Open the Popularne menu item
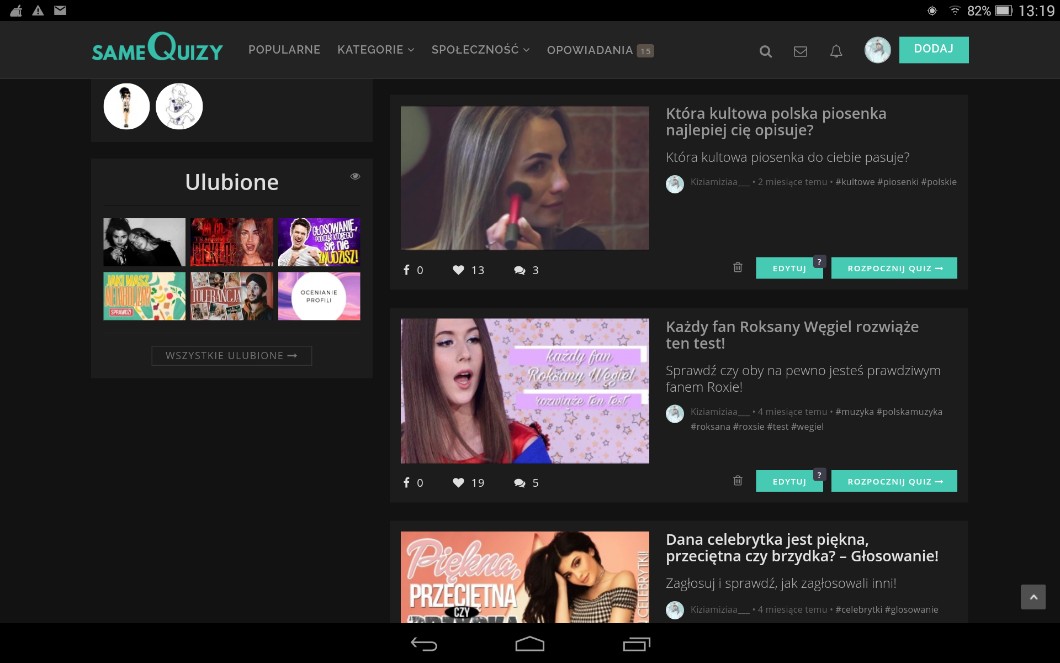The width and height of the screenshot is (1060, 663). (284, 50)
